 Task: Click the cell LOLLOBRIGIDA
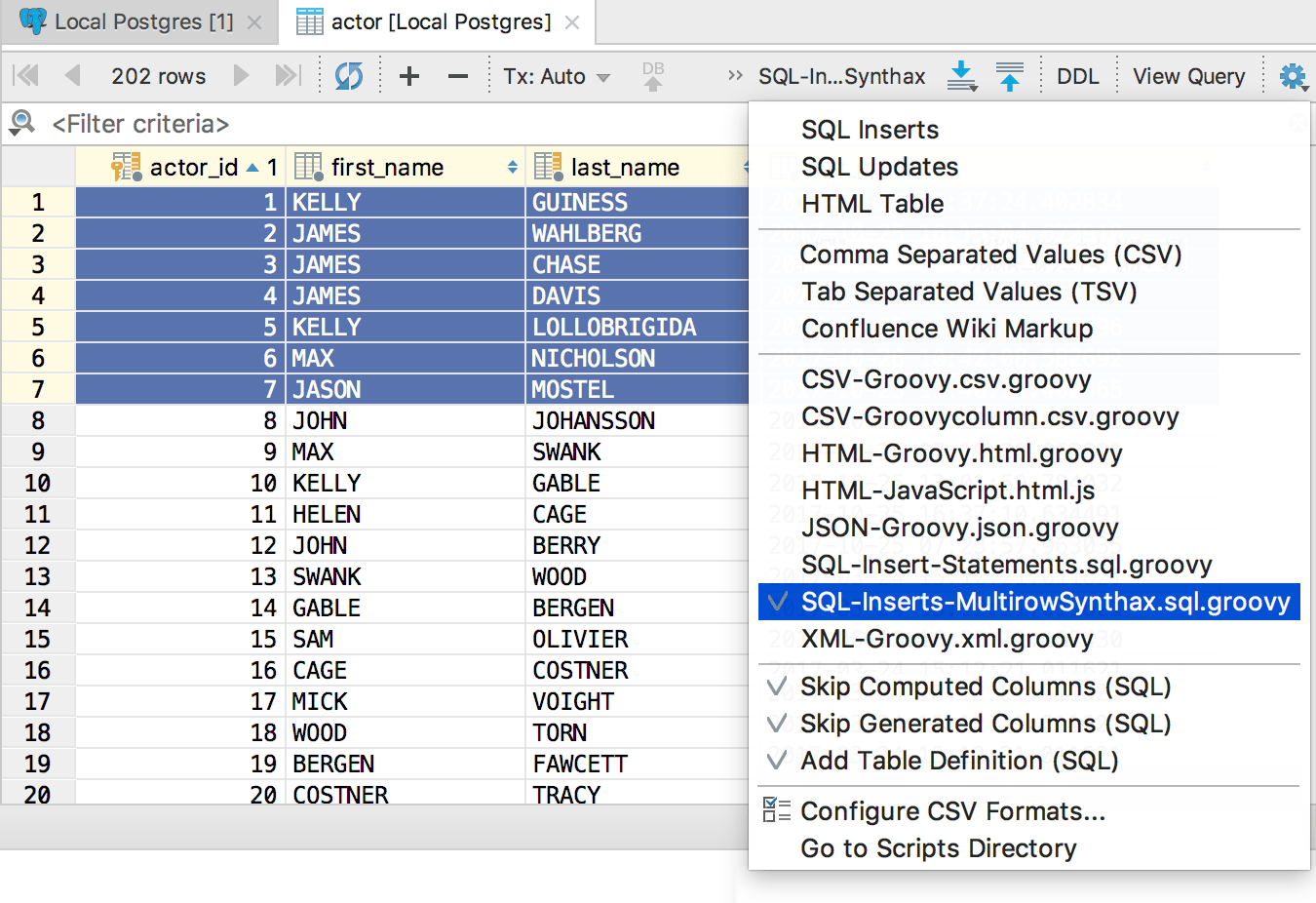tap(637, 327)
